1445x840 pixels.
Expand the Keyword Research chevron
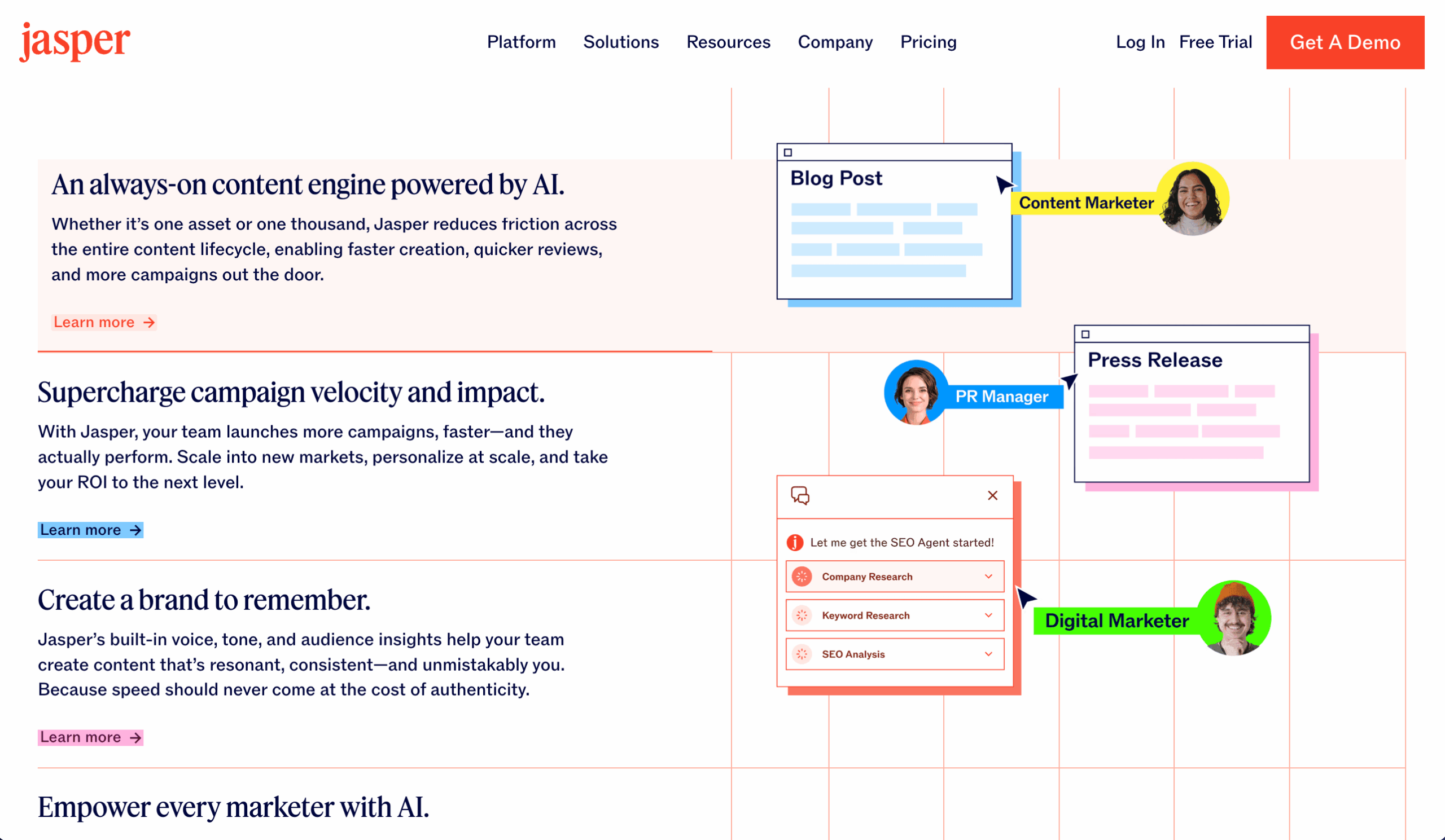pyautogui.click(x=988, y=615)
